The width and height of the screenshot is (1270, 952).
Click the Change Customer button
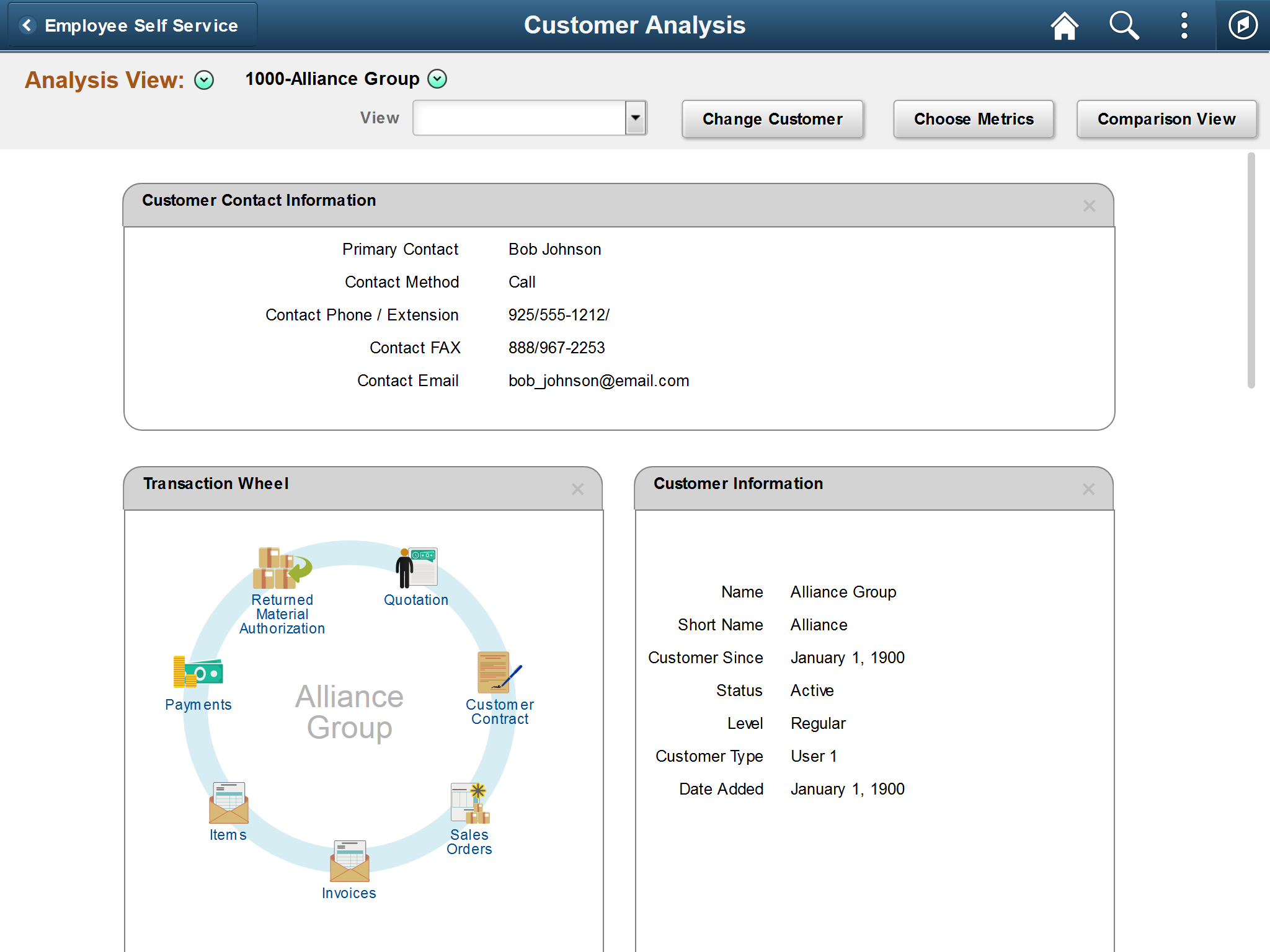772,119
